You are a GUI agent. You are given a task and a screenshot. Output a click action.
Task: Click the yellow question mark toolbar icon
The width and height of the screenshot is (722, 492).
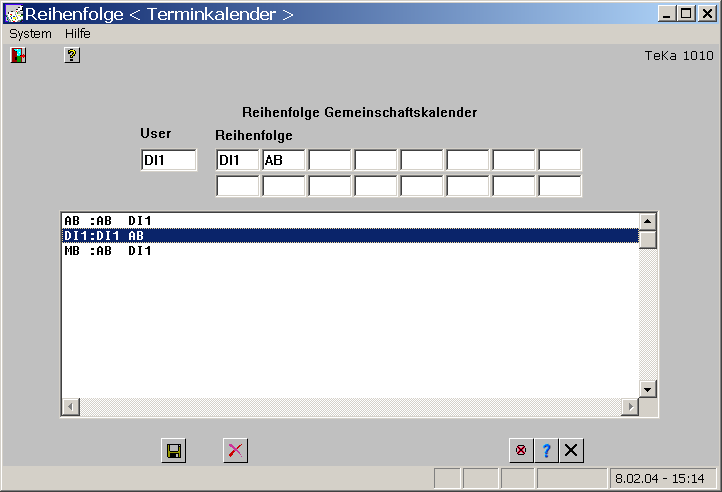72,56
